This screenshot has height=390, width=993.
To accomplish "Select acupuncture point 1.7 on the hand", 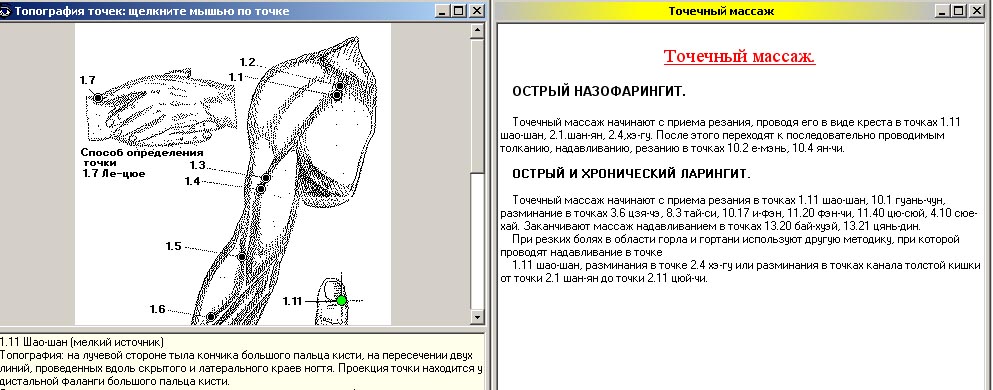I will (x=98, y=98).
